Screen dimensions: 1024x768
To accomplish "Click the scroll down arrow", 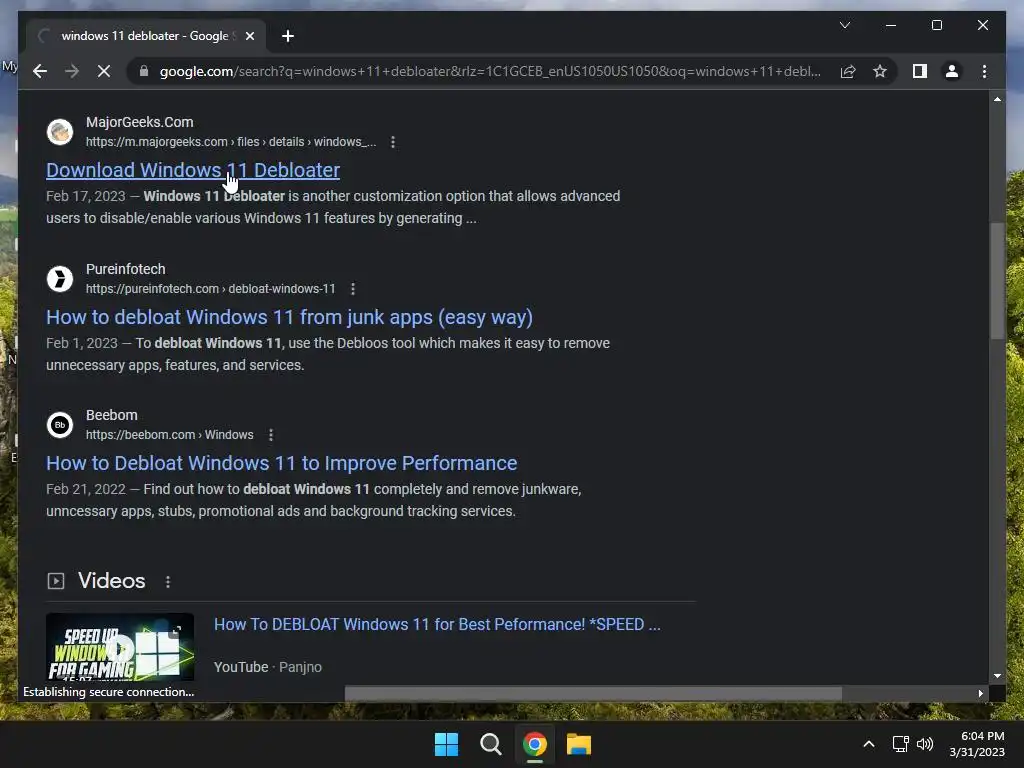I will click(997, 676).
